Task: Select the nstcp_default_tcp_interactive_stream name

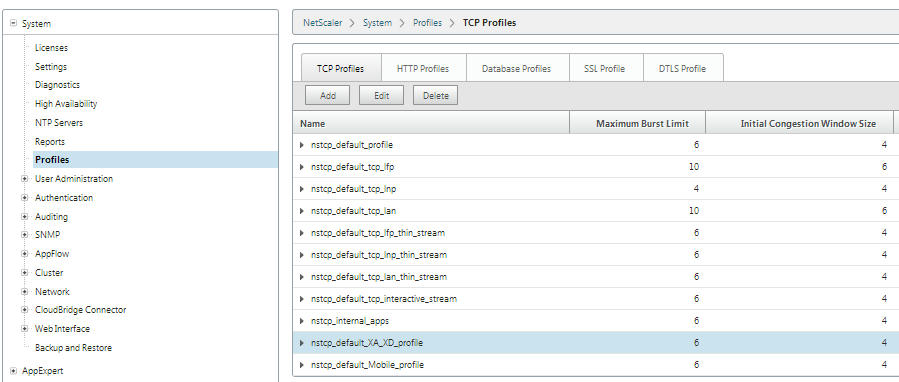Action: pos(384,299)
